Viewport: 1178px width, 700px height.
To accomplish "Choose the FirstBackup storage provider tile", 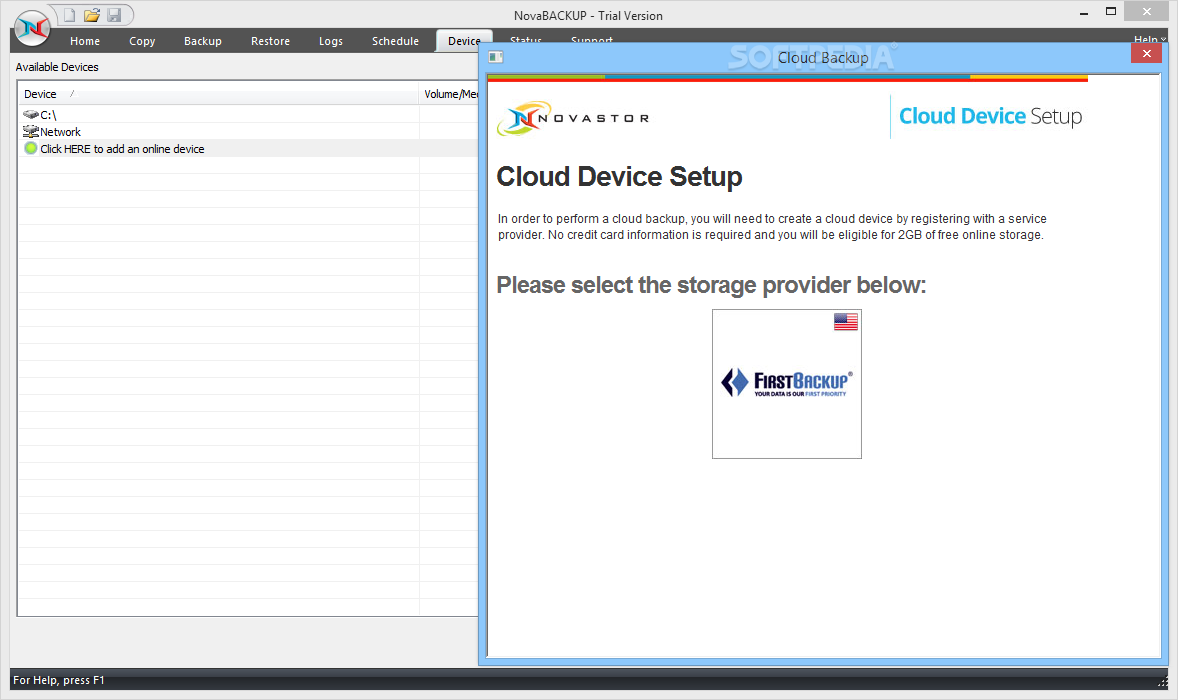I will [787, 384].
